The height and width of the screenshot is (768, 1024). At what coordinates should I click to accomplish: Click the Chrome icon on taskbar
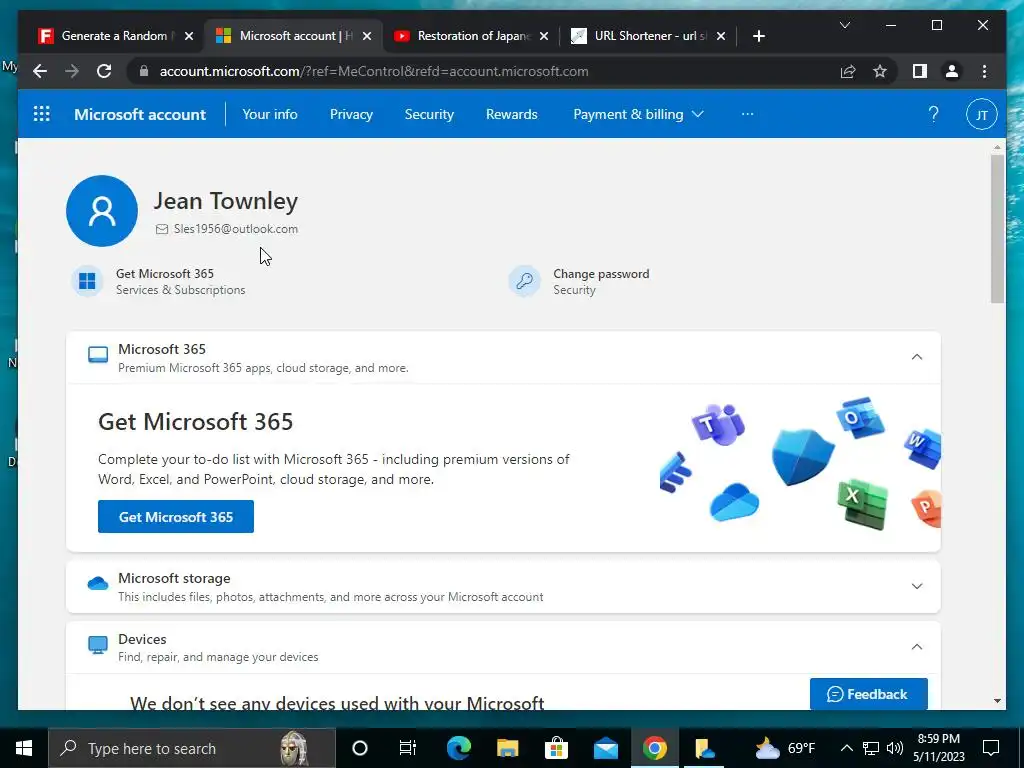point(654,748)
